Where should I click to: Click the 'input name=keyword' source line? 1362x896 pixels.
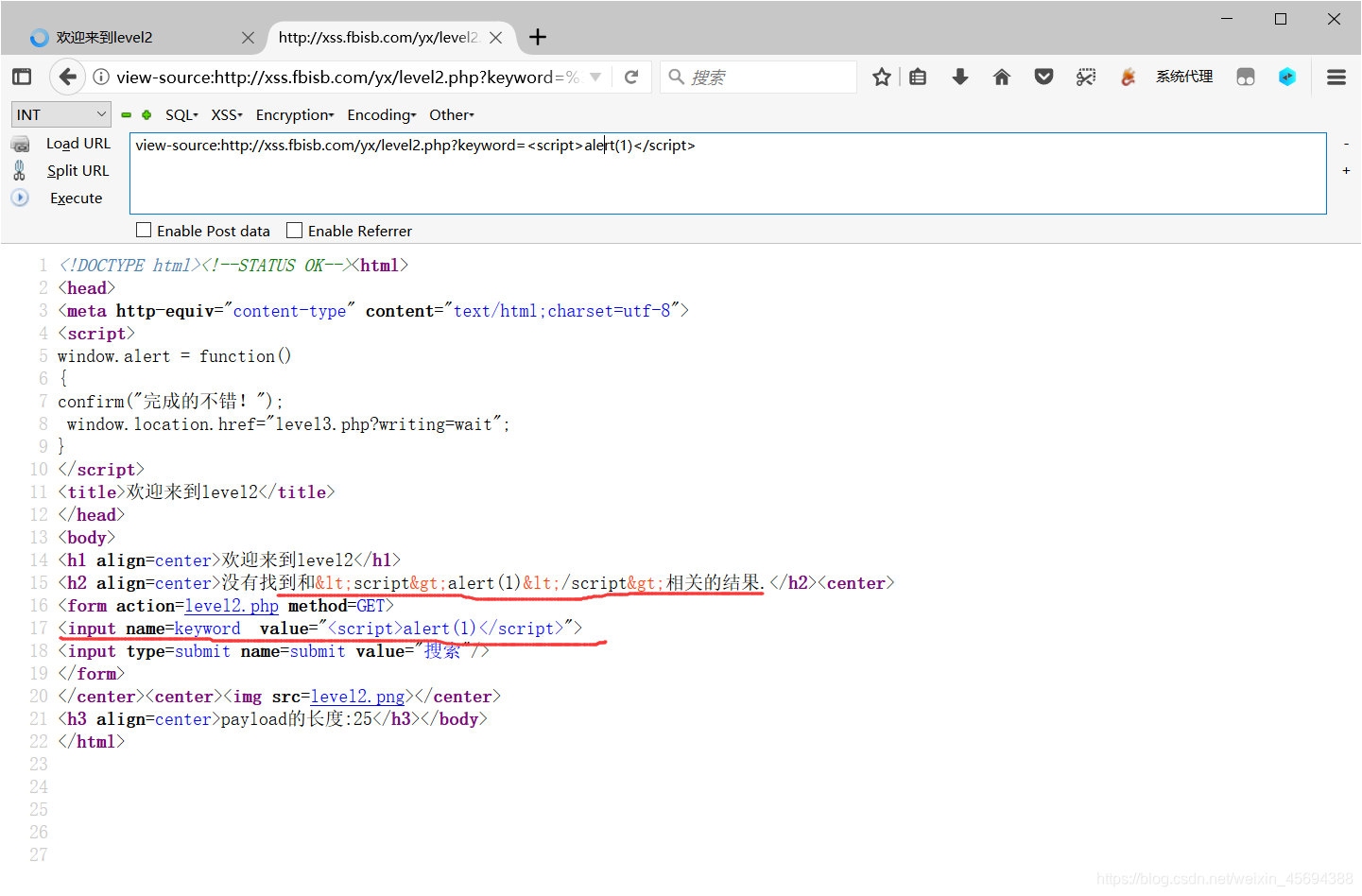click(x=320, y=629)
